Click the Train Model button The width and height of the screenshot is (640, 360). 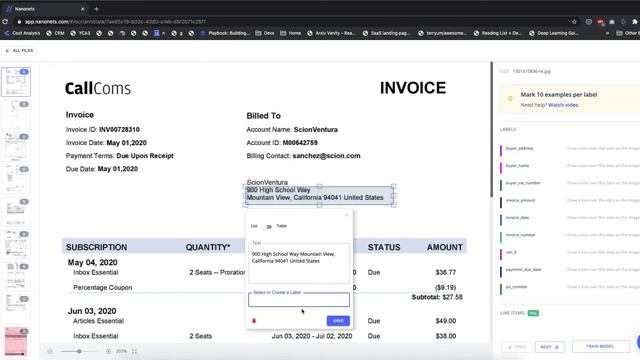[600, 347]
